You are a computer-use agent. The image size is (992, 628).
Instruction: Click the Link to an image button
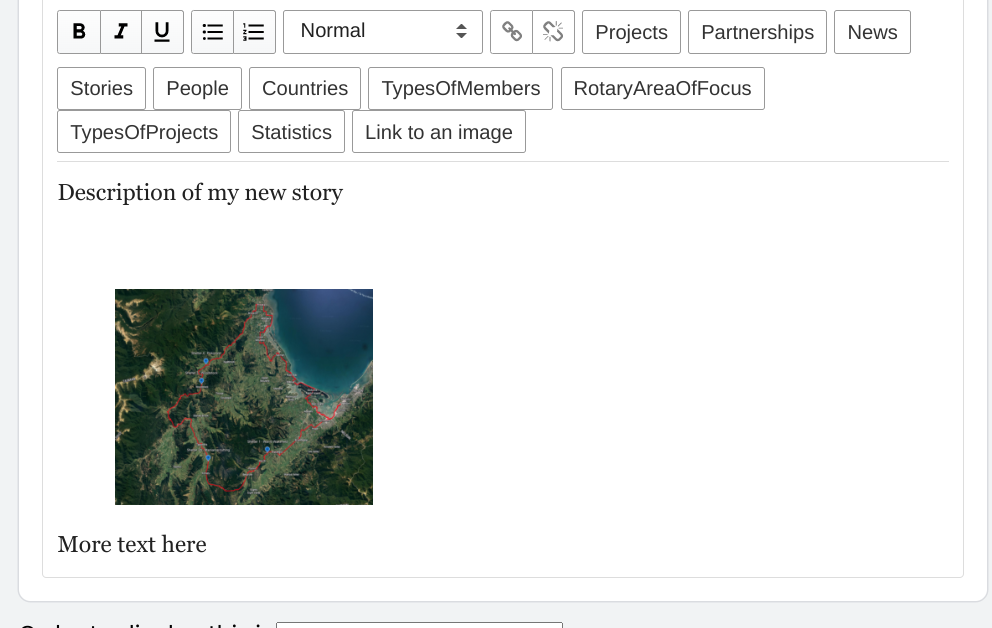click(438, 132)
